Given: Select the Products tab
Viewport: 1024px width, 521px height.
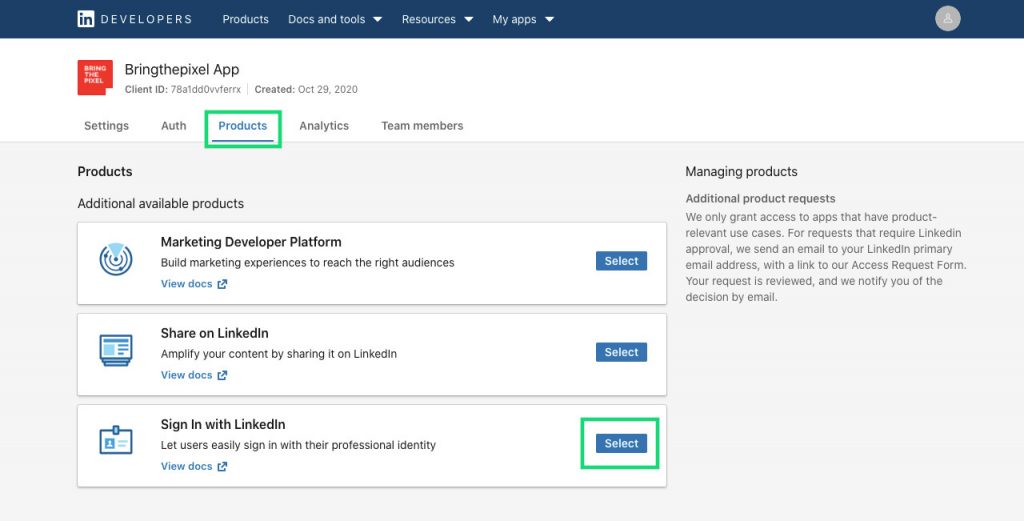Looking at the screenshot, I should click(x=243, y=126).
